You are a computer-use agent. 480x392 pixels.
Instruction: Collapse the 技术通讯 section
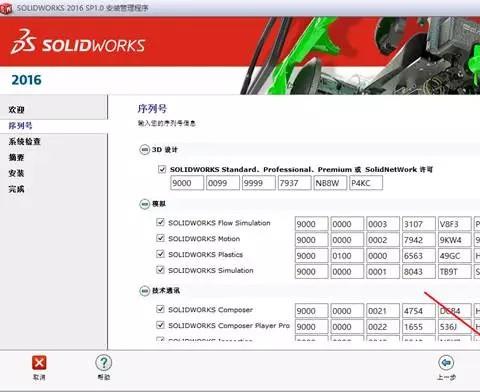click(144, 291)
